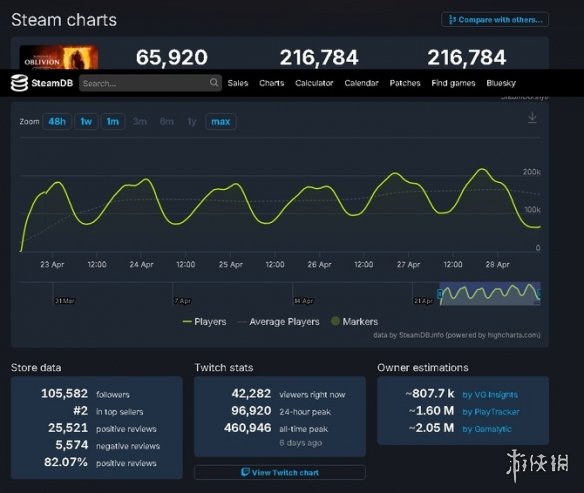This screenshot has height=493, width=584.
Task: Click the 25,521 positive reviews value
Action: pyautogui.click(x=68, y=428)
